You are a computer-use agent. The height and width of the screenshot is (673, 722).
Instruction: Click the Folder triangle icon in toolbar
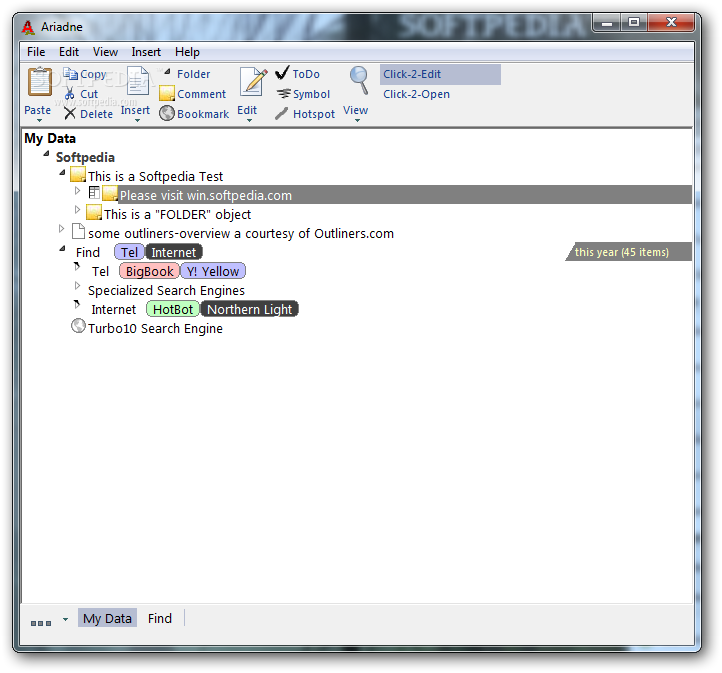(x=168, y=72)
